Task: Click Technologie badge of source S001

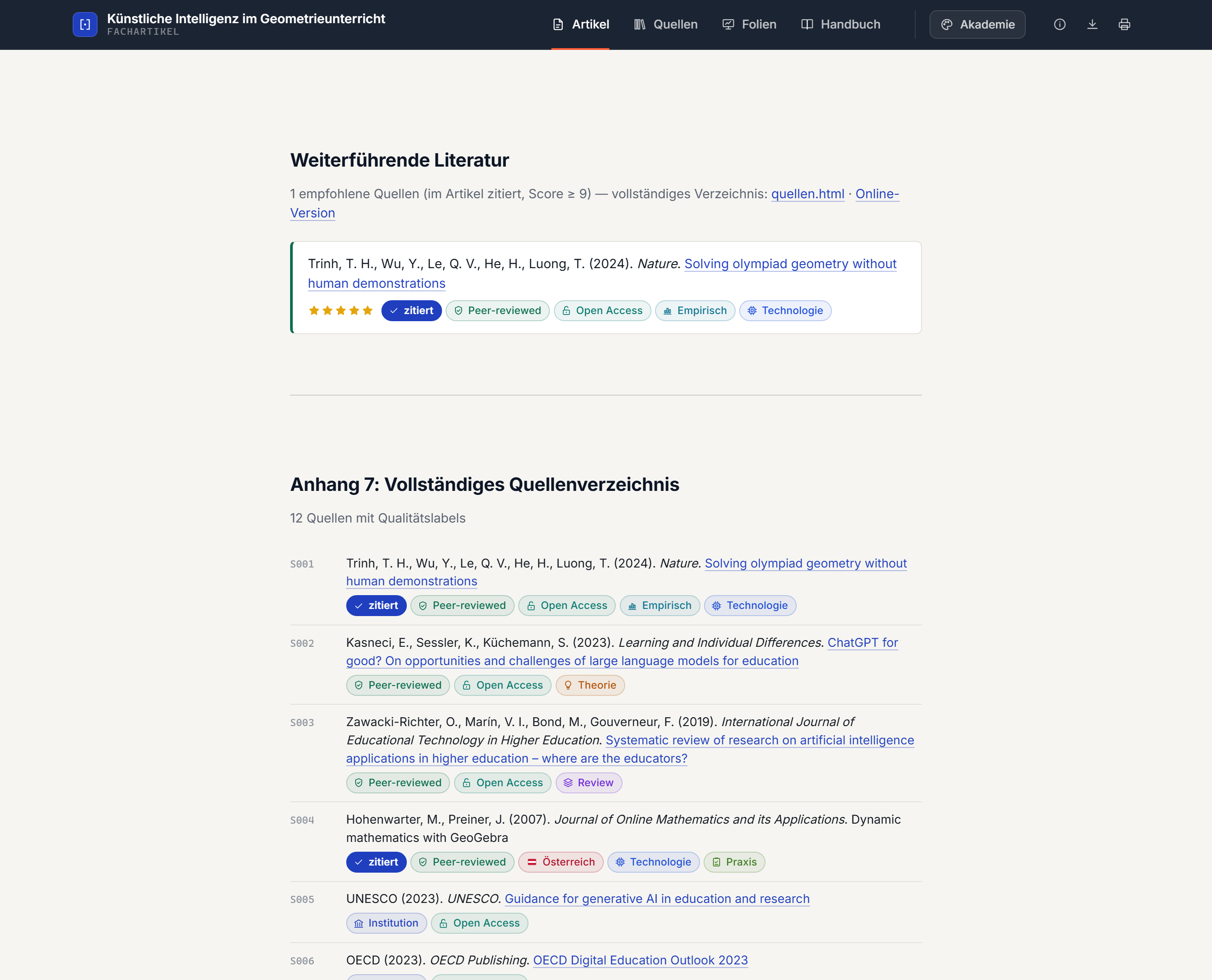Action: [750, 605]
